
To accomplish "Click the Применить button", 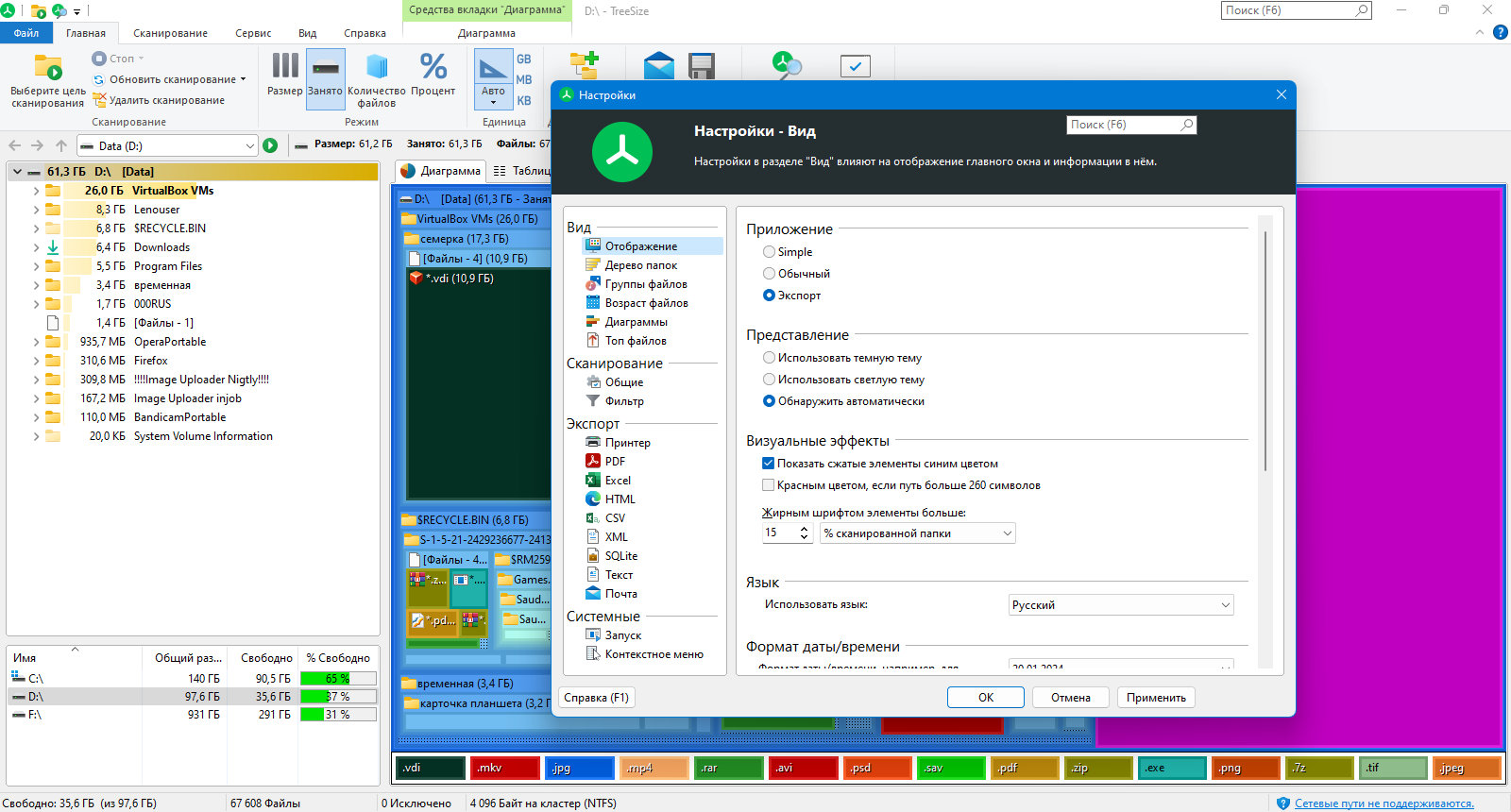I will click(x=1156, y=698).
